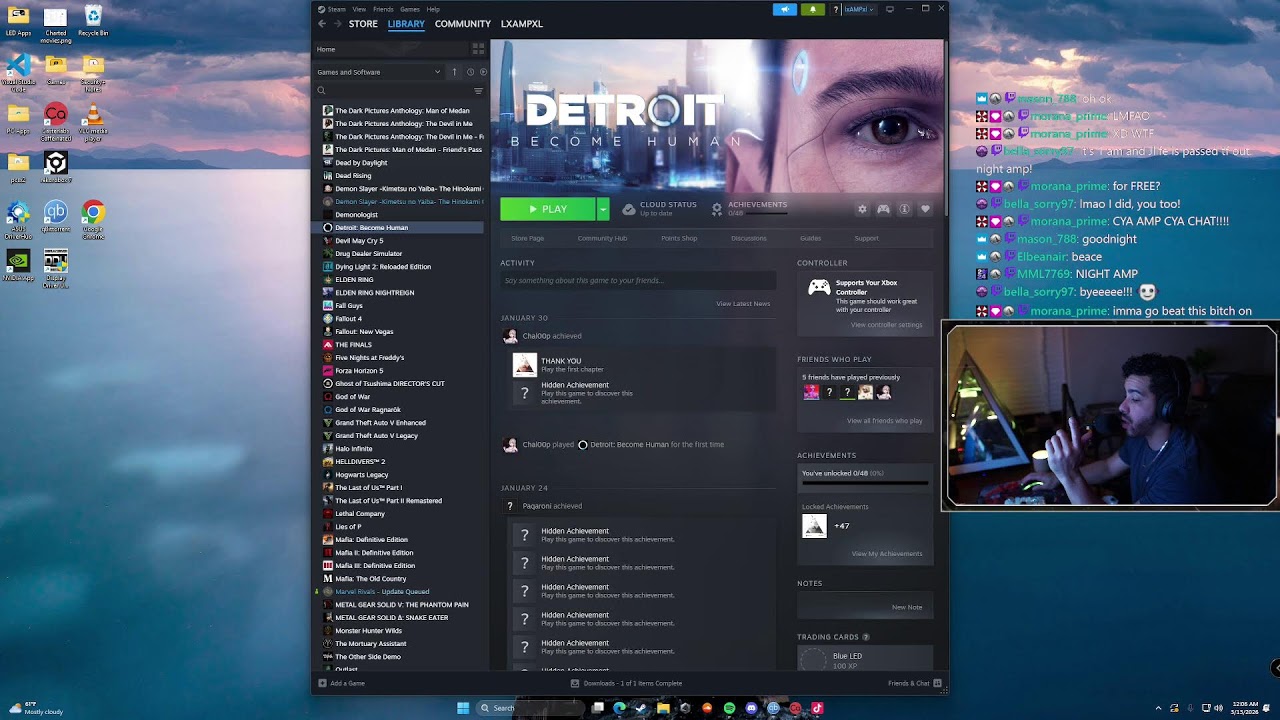Open the Store Page link

pyautogui.click(x=527, y=238)
